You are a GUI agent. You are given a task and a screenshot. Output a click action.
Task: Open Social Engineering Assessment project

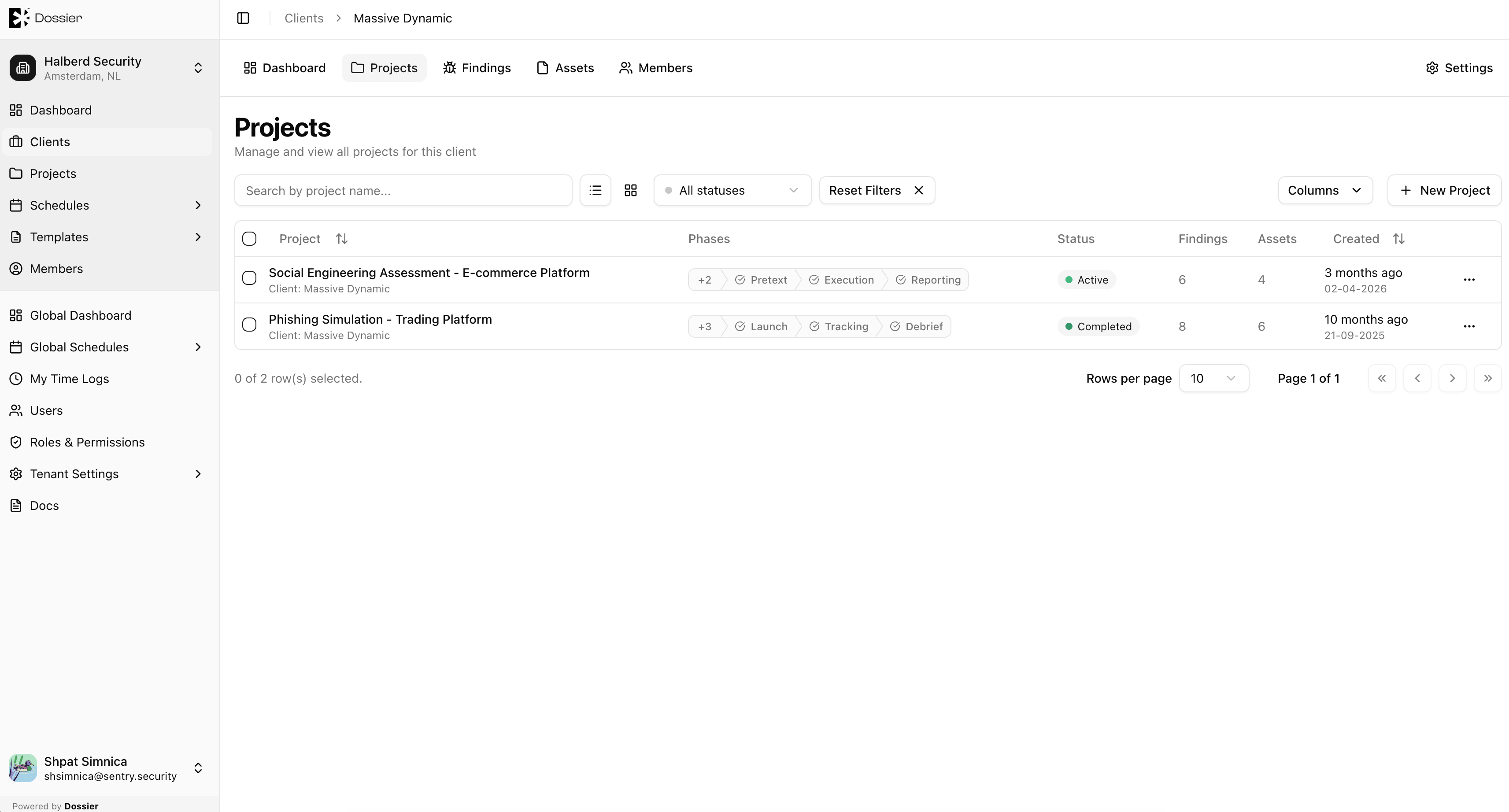429,273
